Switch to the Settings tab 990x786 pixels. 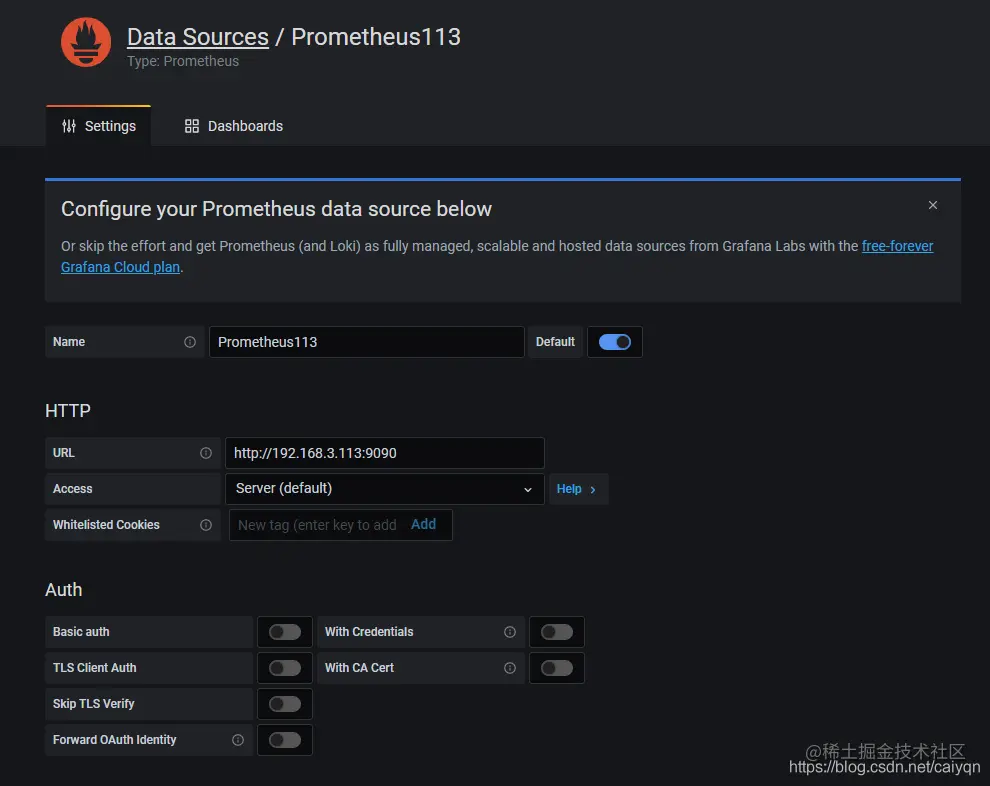tap(98, 126)
